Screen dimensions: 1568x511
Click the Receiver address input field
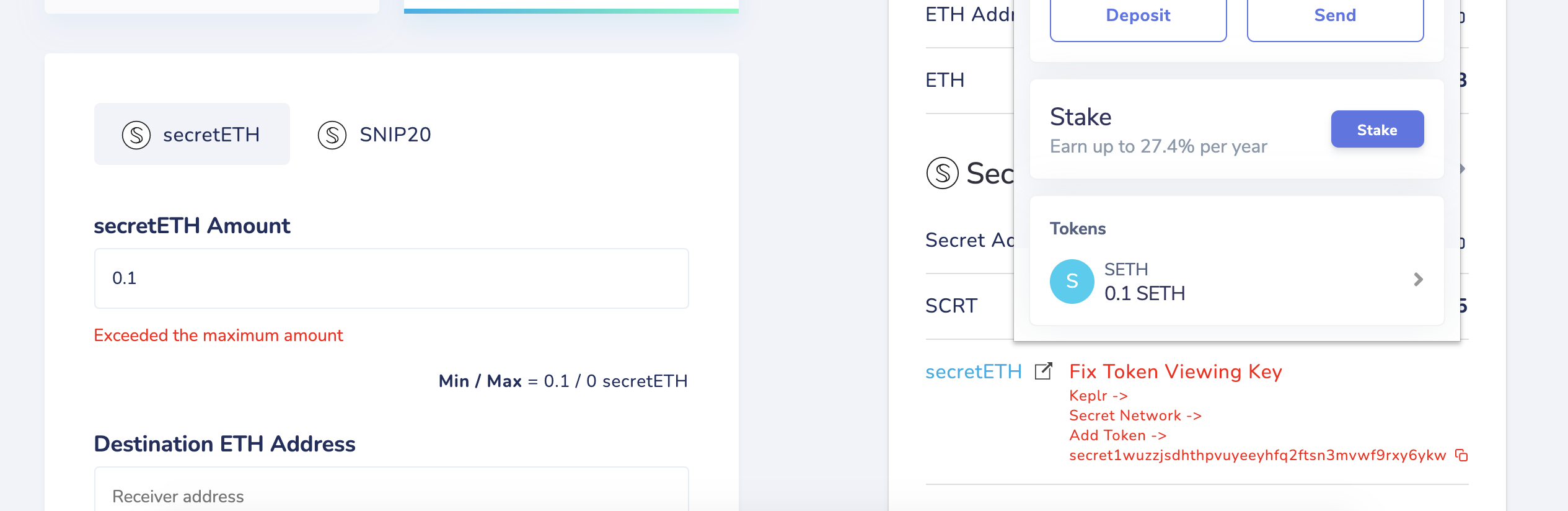[390, 495]
